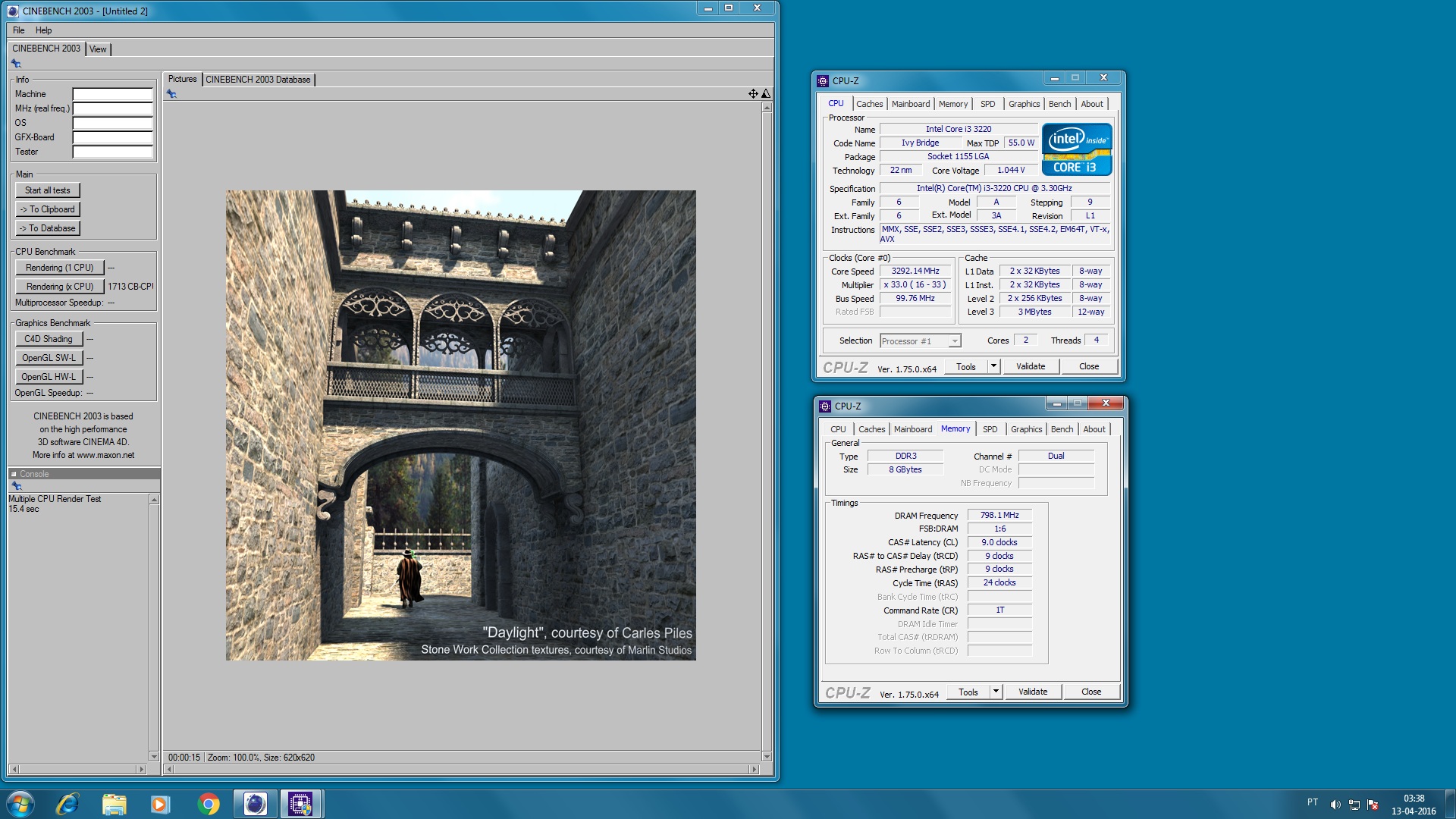
Task: Open Google Chrome from taskbar
Action: coord(208,804)
